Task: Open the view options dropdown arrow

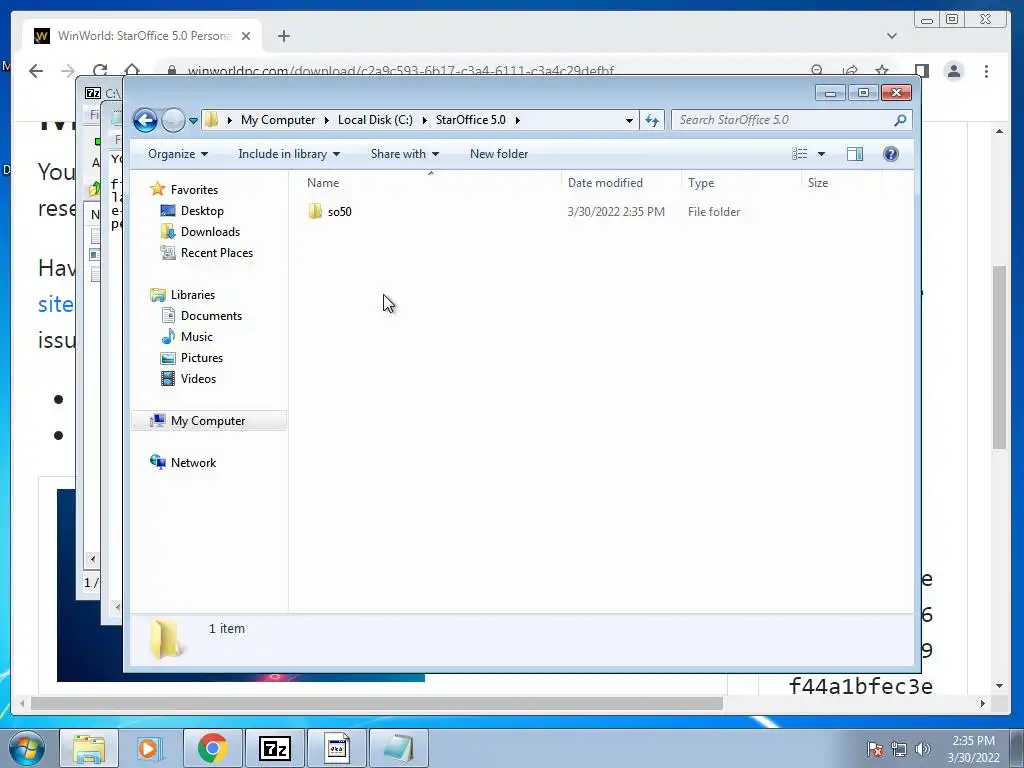Action: click(822, 154)
